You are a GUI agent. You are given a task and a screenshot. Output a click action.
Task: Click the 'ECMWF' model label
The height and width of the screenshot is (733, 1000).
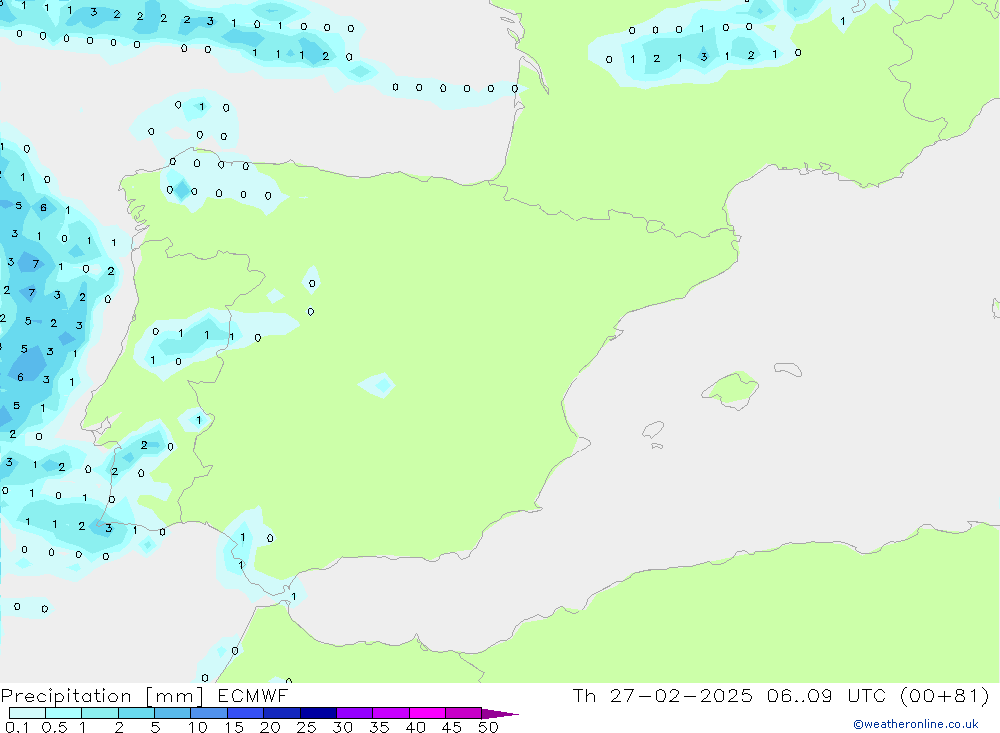coord(253,696)
